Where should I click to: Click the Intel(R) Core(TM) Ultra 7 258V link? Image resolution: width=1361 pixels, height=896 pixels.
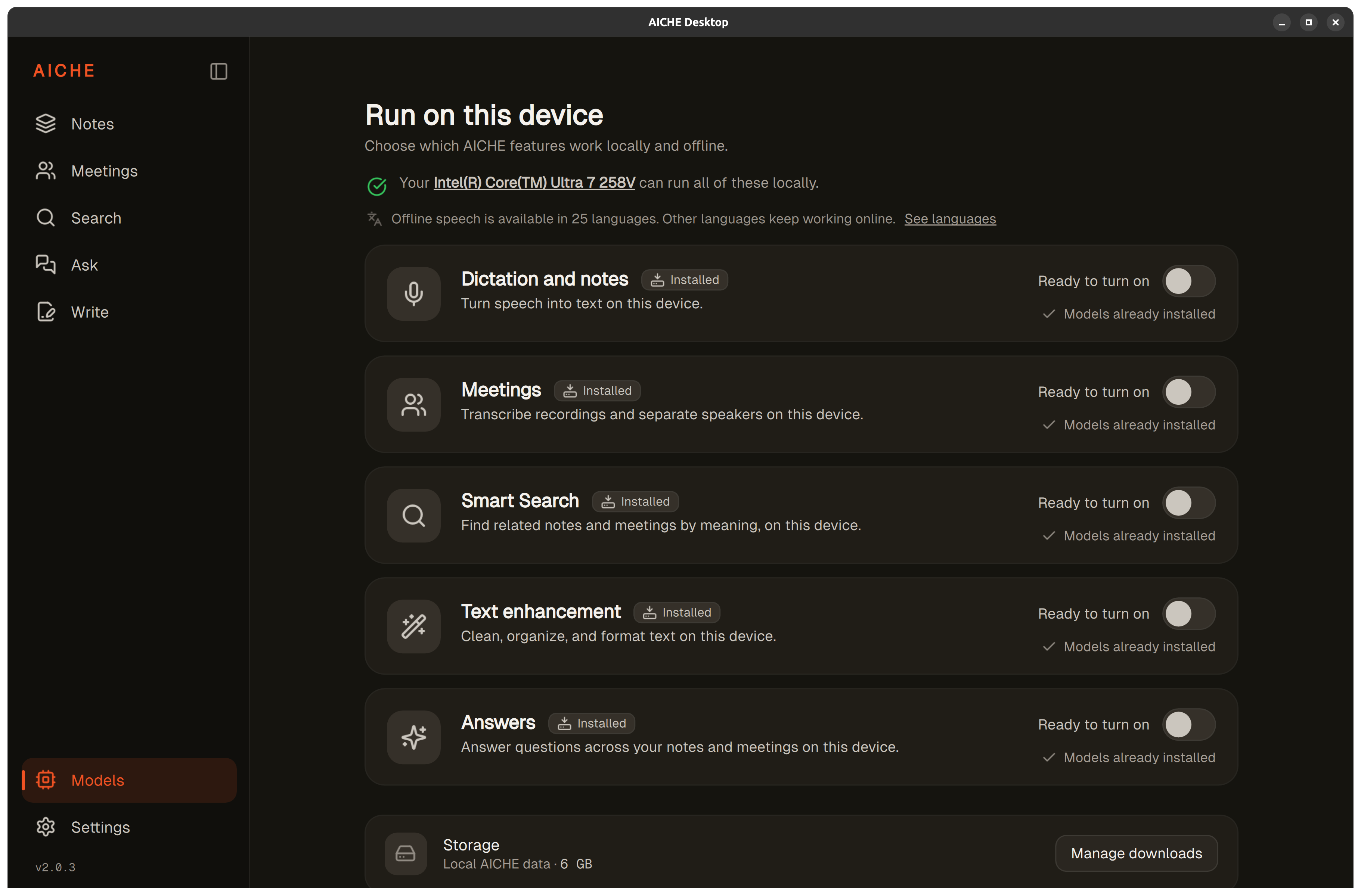(x=534, y=183)
